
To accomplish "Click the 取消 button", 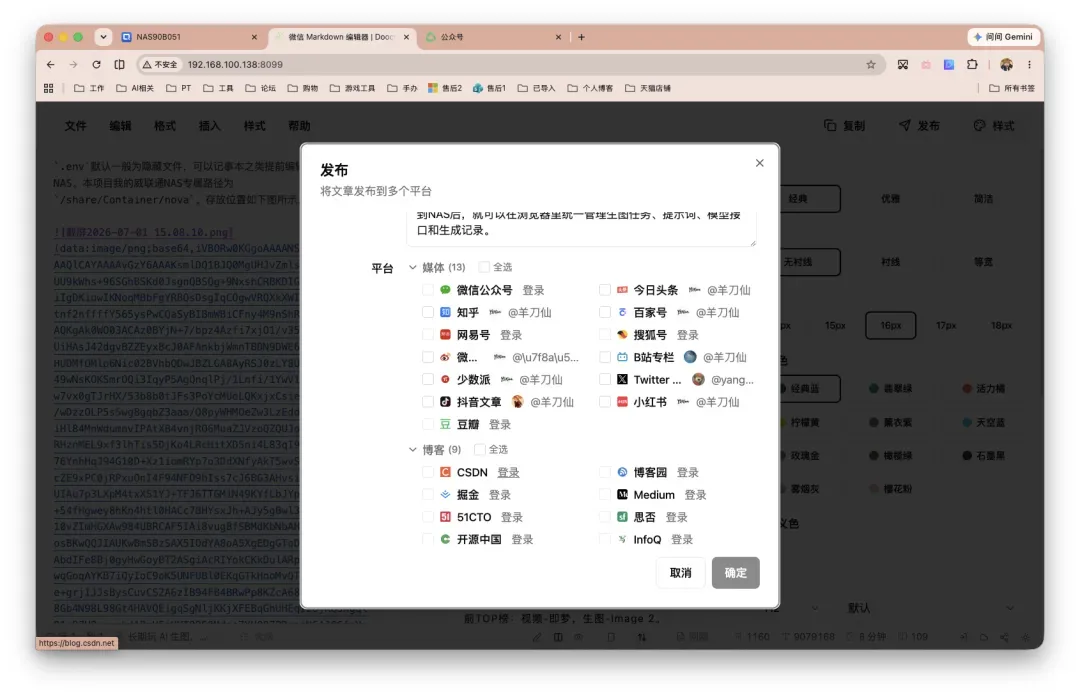I will tap(681, 573).
